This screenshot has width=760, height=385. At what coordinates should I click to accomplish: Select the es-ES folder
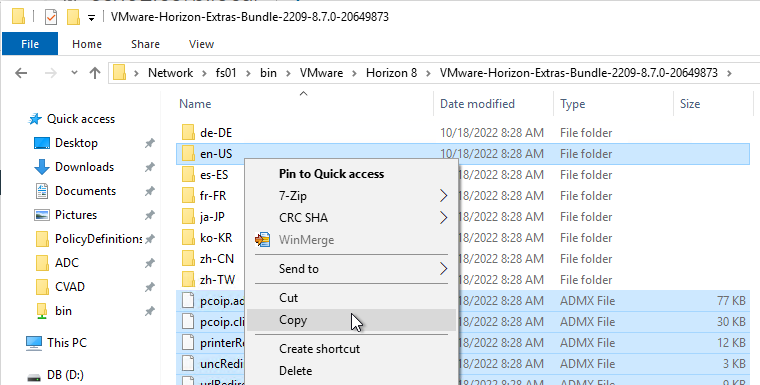[214, 175]
